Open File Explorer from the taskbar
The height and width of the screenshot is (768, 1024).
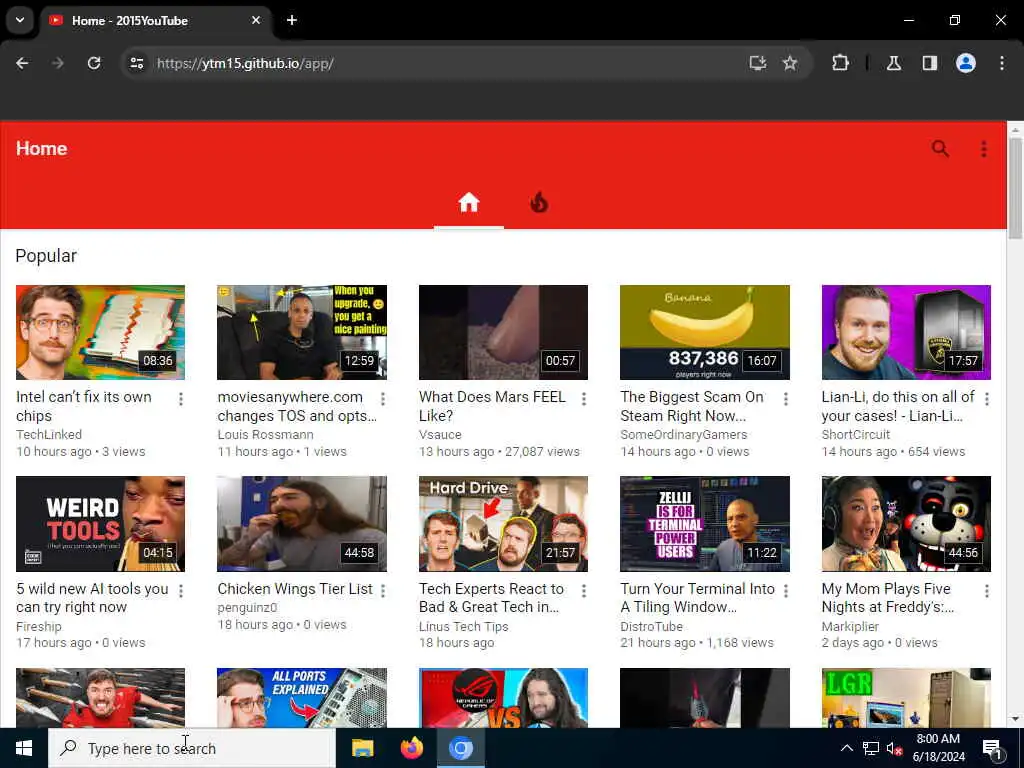pos(362,748)
